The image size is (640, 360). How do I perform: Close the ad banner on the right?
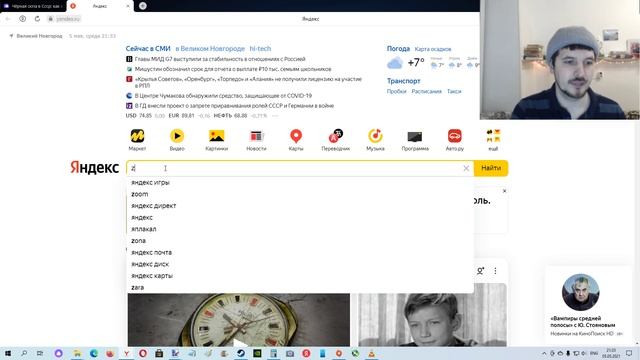[504, 191]
